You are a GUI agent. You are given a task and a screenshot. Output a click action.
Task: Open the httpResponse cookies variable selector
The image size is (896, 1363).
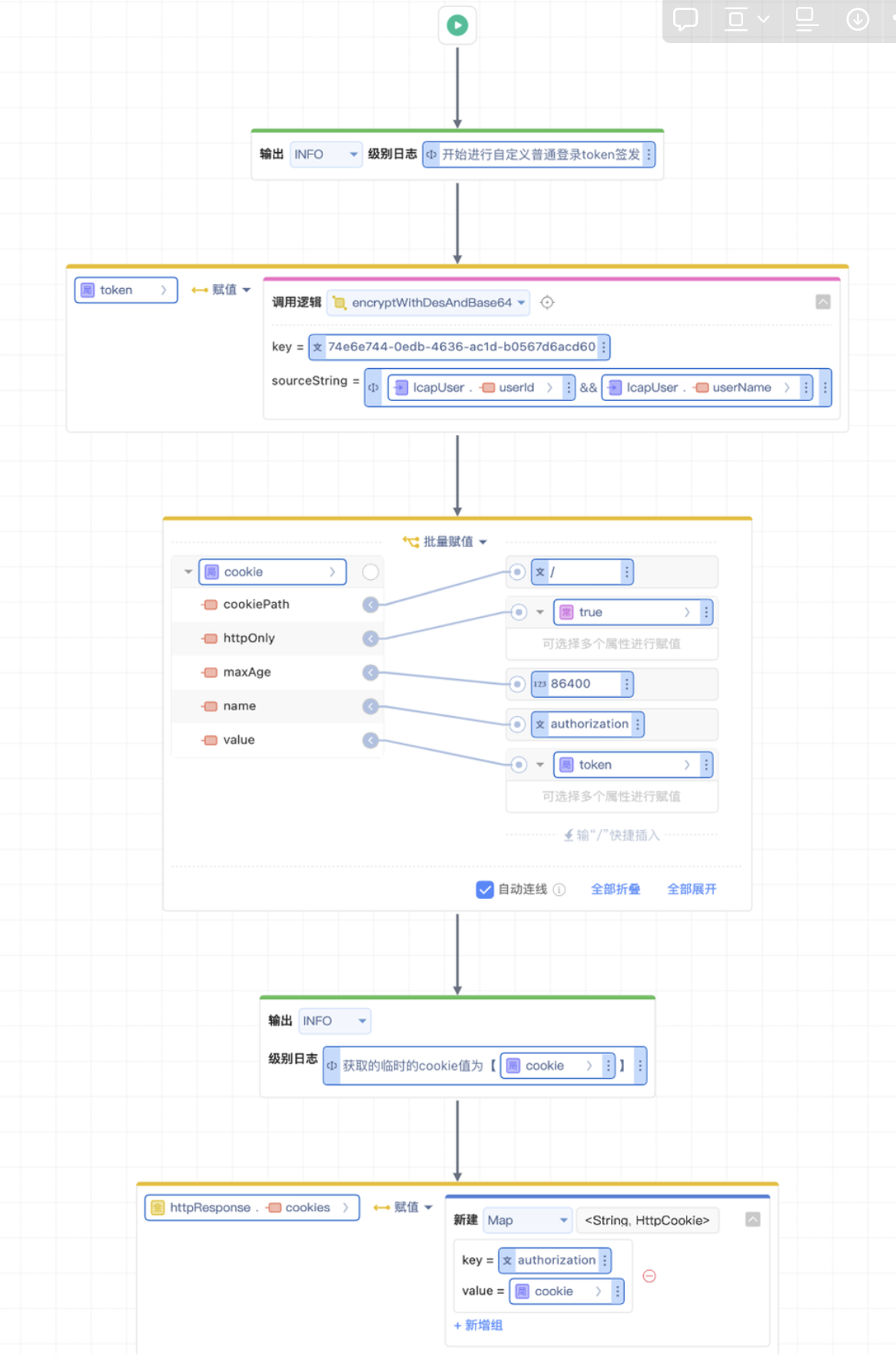coord(252,1207)
